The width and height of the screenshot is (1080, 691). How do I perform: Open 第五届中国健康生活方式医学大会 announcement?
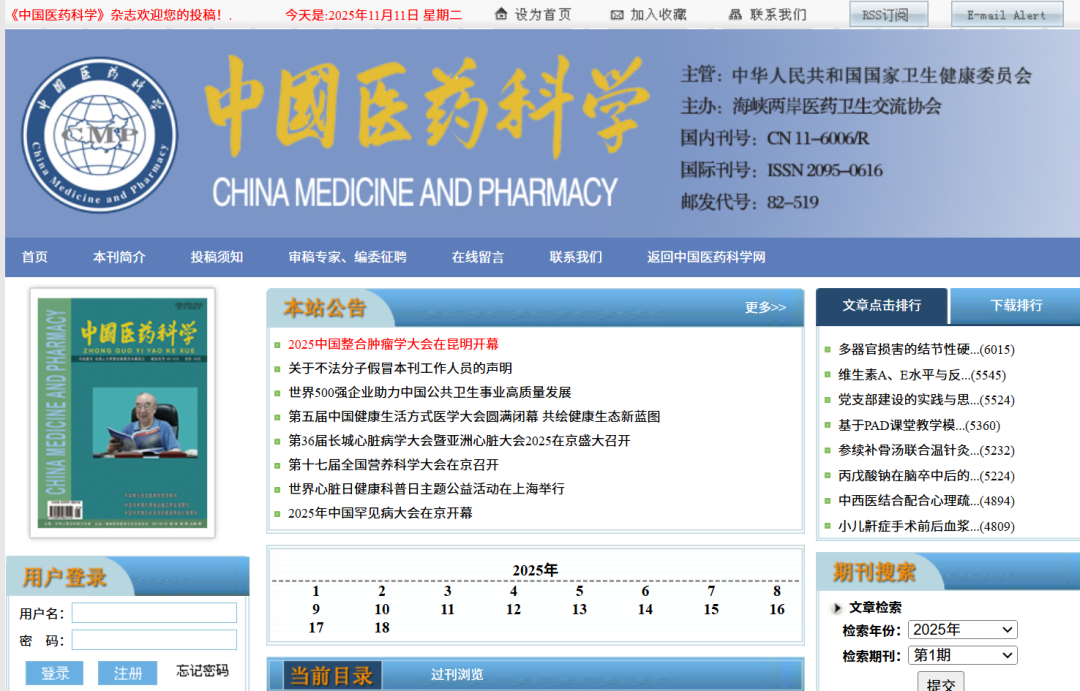pyautogui.click(x=474, y=417)
